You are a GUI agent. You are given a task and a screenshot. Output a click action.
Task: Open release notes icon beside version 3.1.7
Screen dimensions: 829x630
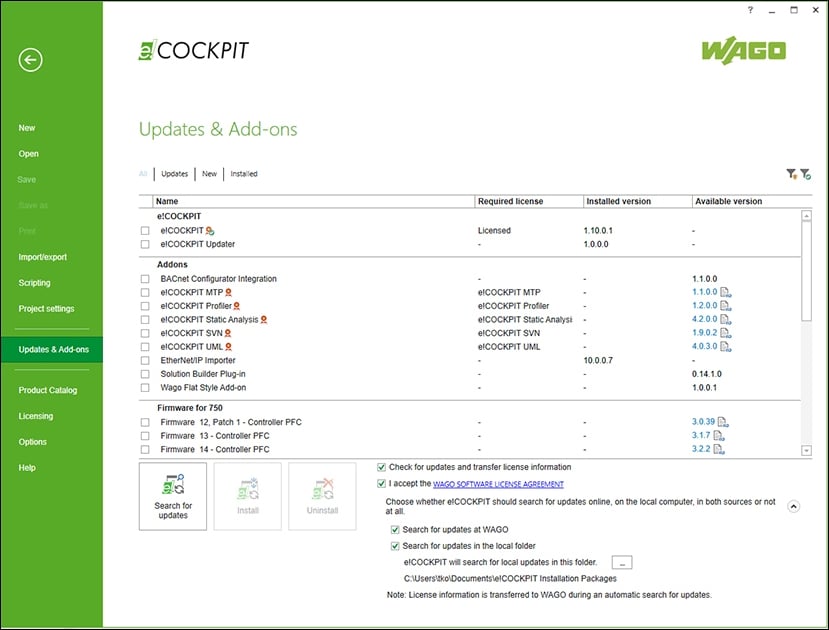[x=719, y=436]
